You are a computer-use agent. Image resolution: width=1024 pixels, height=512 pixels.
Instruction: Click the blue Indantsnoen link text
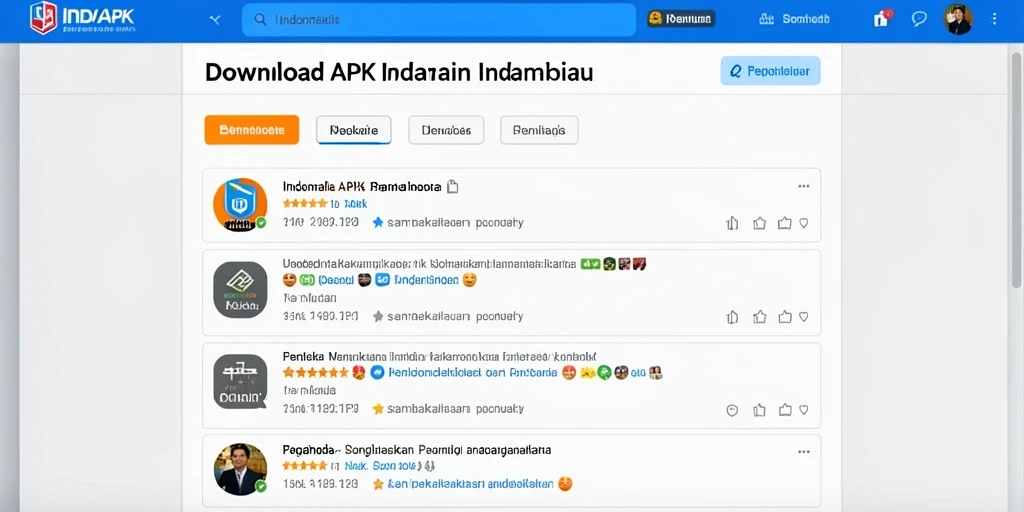tap(424, 280)
